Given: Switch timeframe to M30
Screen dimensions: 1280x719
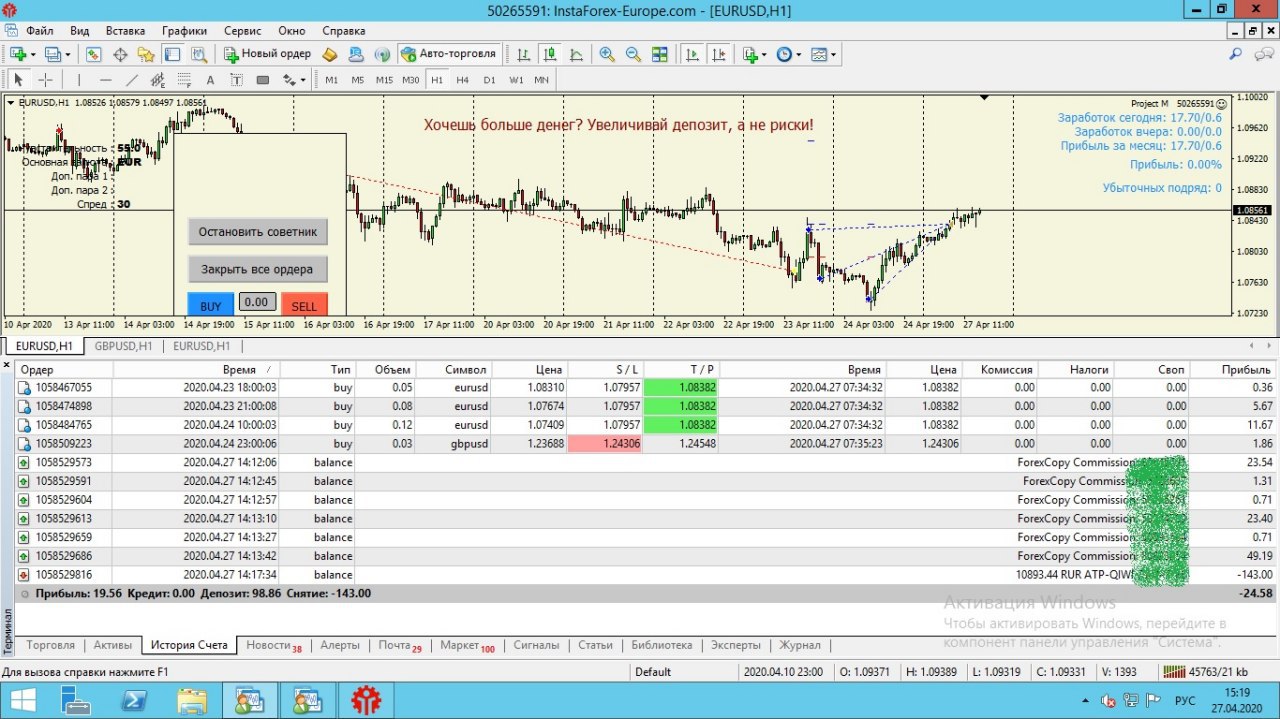Looking at the screenshot, I should coord(411,80).
